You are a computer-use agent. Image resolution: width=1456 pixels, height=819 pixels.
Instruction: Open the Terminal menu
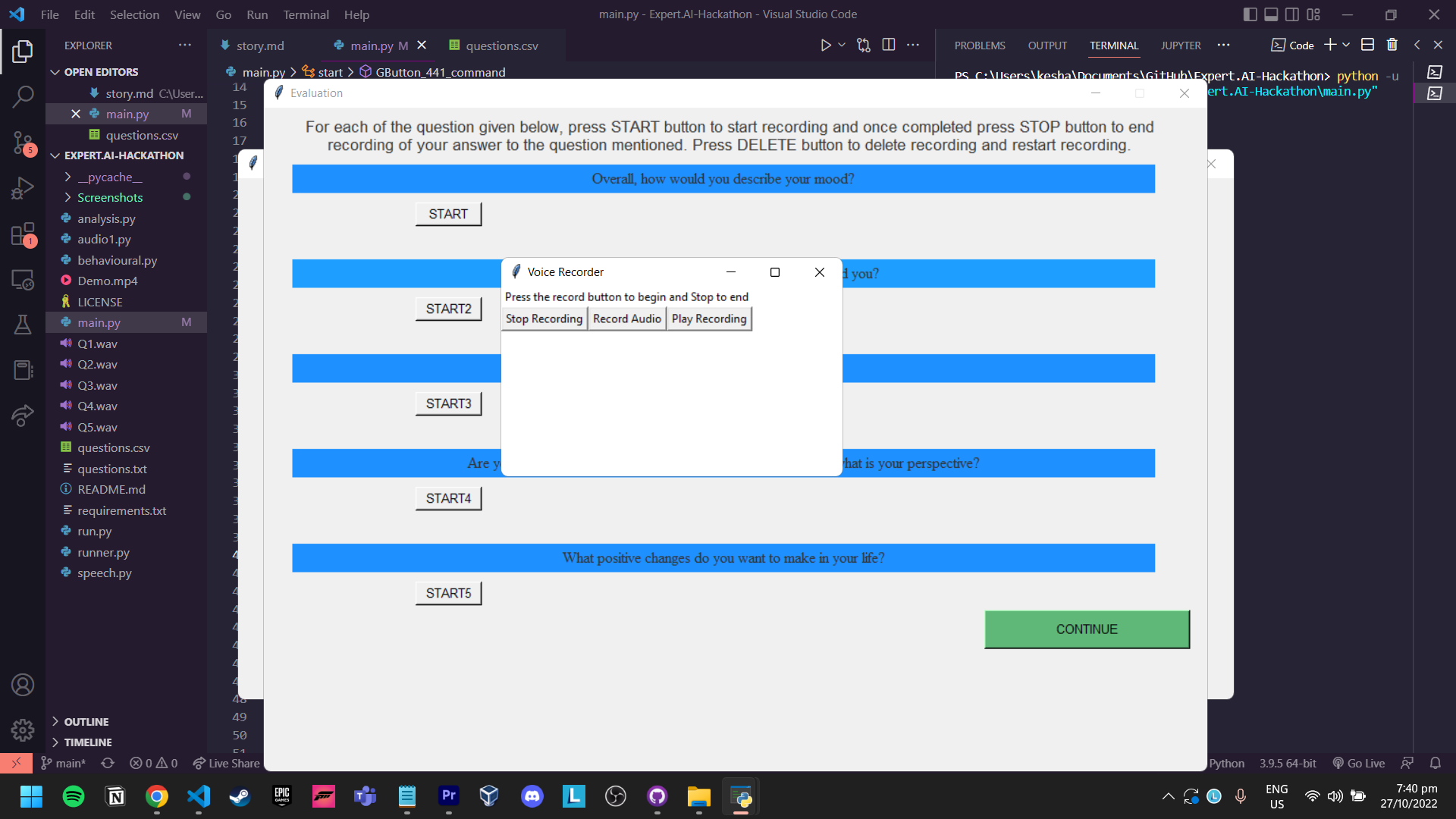coord(306,14)
